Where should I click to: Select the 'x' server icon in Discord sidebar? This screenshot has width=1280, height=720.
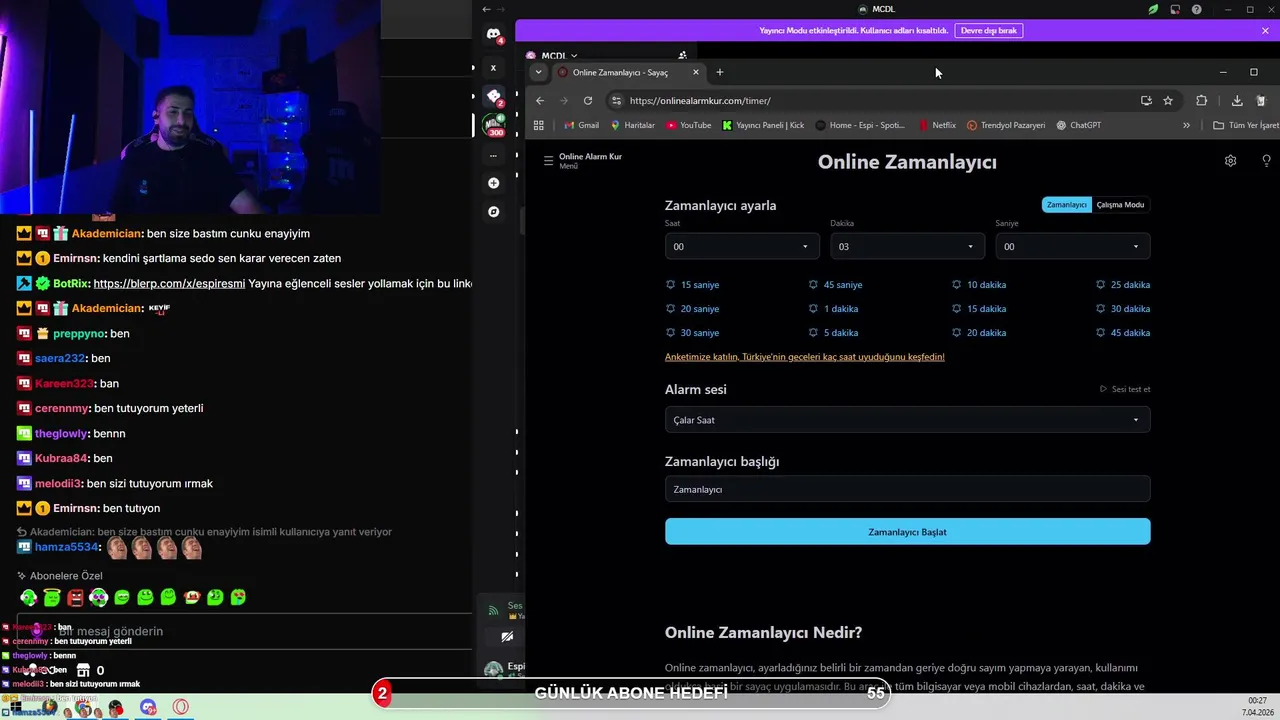pos(493,68)
